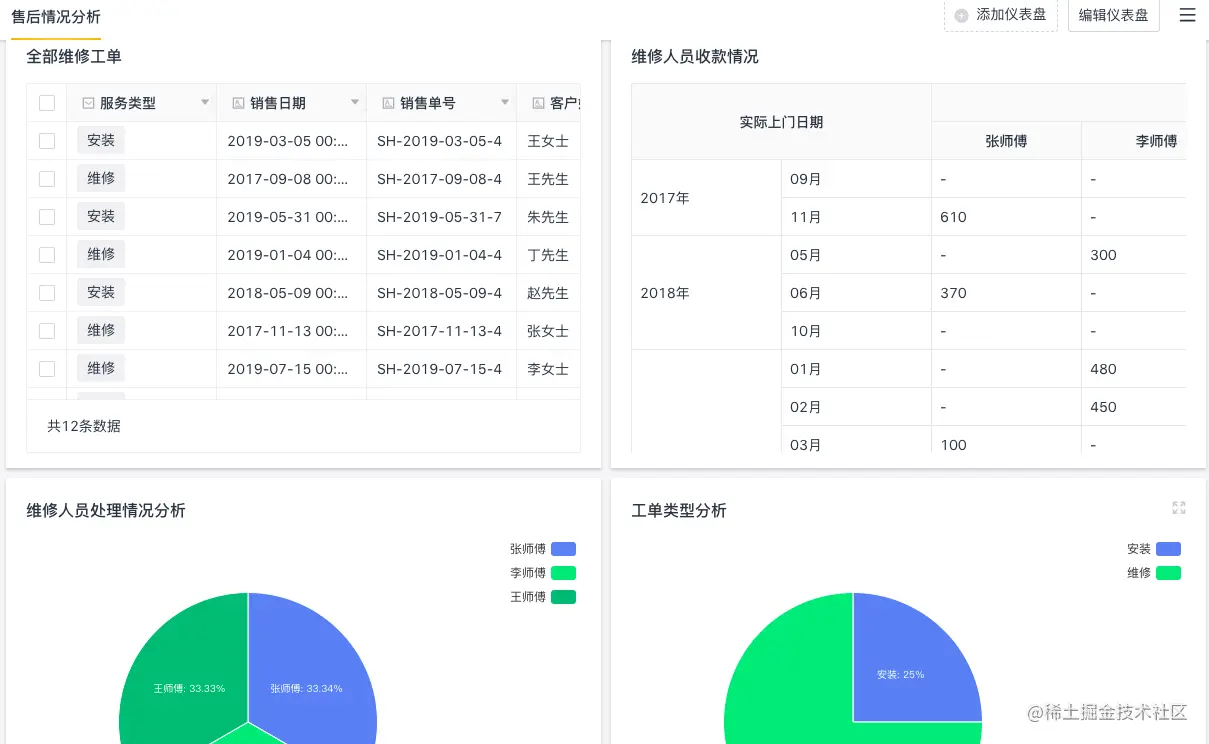Viewport: 1209px width, 744px height.
Task: Click customer name 赵先生
Action: pos(548,293)
